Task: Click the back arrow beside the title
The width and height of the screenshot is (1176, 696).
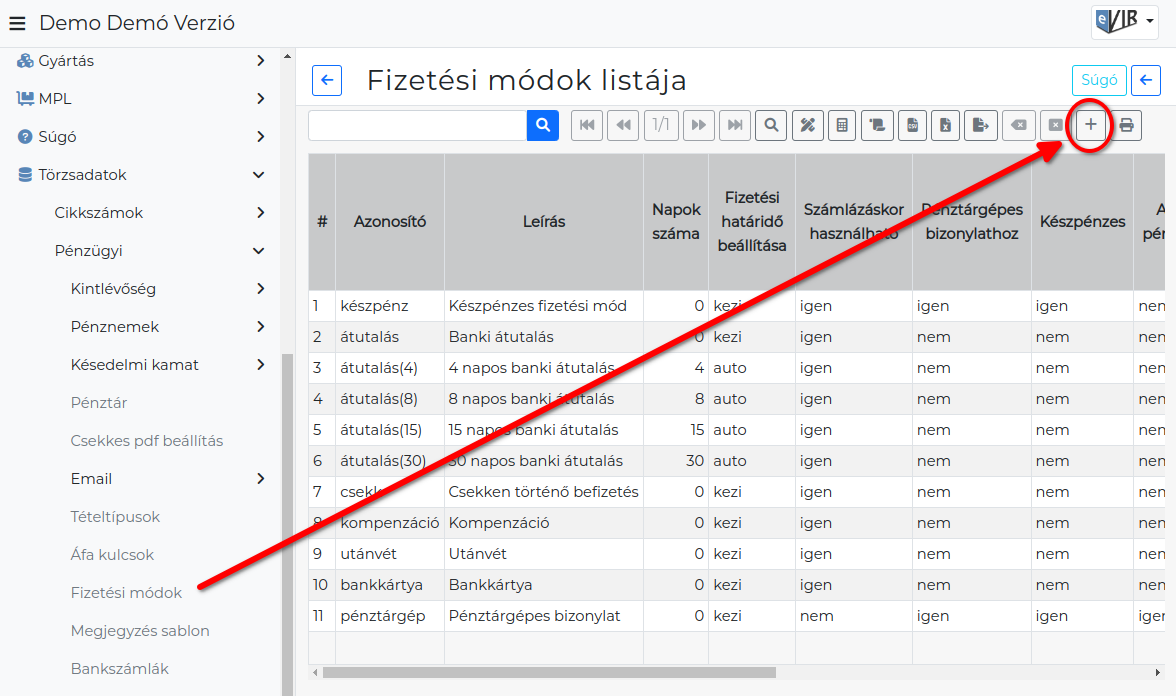Action: [x=327, y=80]
